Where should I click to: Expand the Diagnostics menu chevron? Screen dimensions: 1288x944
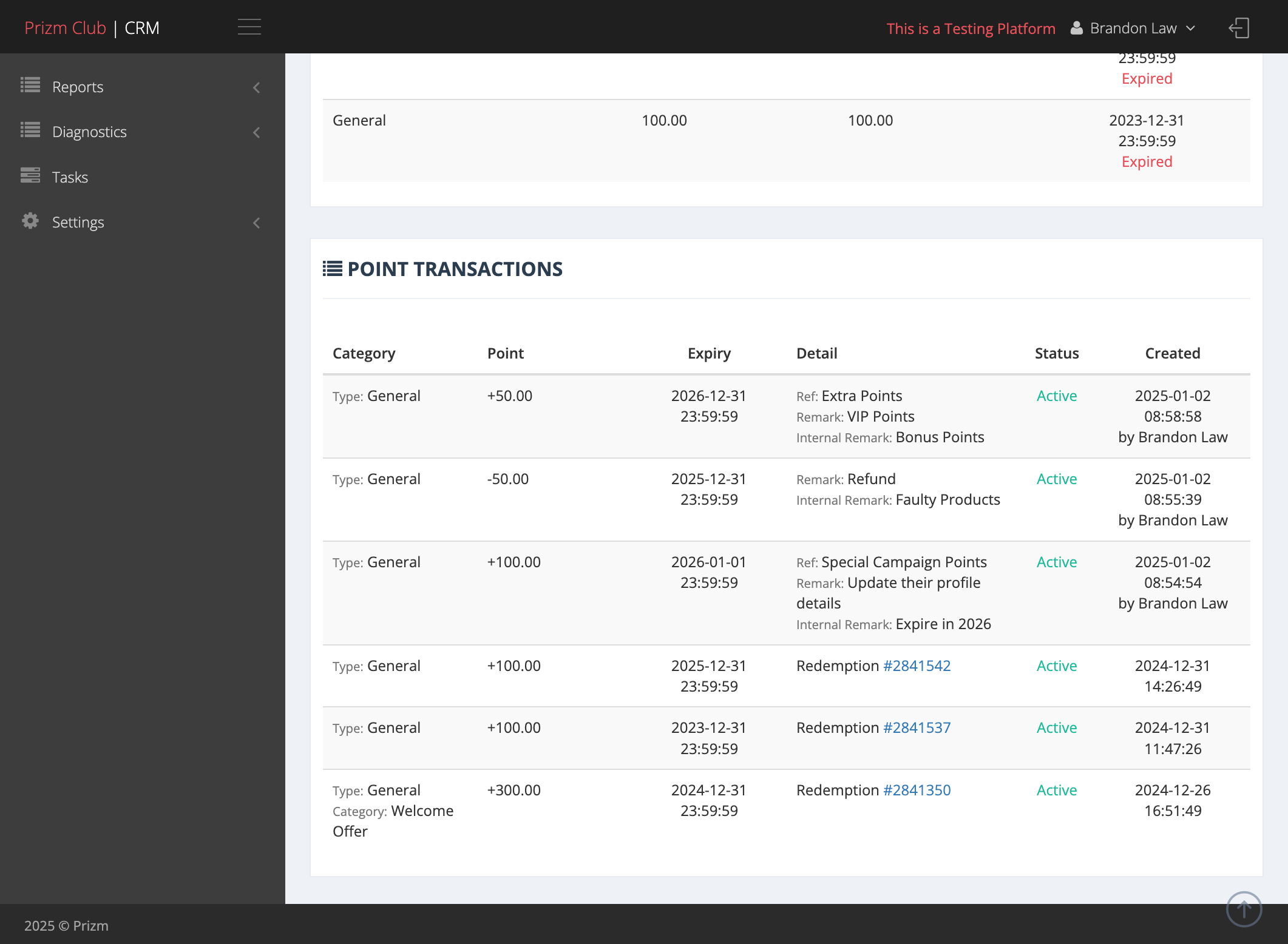[x=257, y=132]
